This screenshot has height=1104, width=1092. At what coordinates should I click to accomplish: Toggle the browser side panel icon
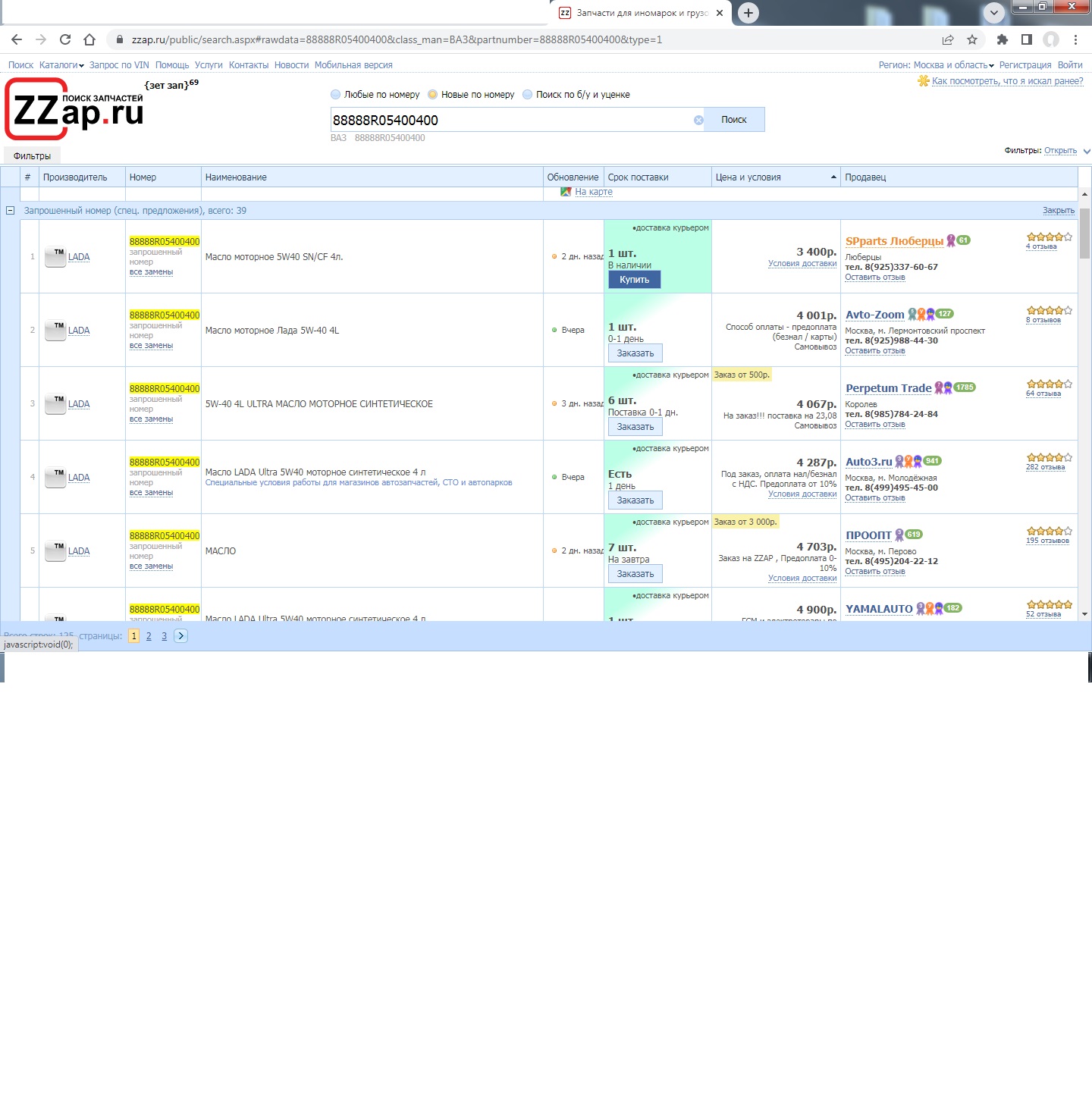click(x=1027, y=39)
